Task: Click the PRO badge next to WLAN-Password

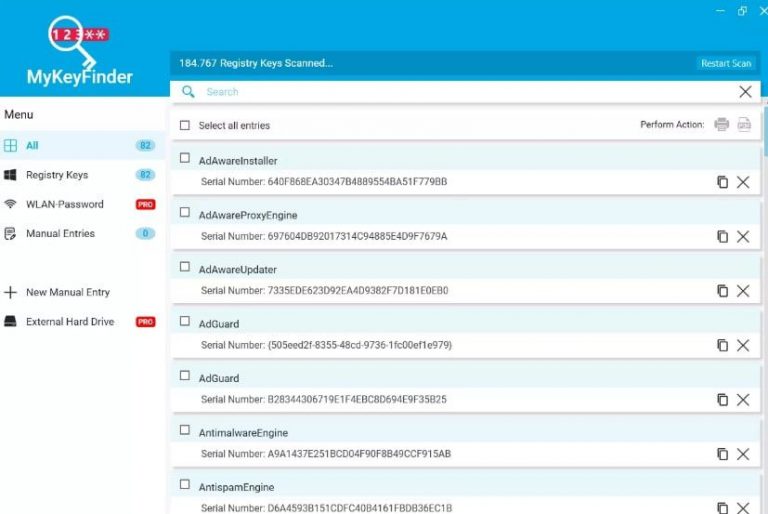Action: [x=145, y=204]
